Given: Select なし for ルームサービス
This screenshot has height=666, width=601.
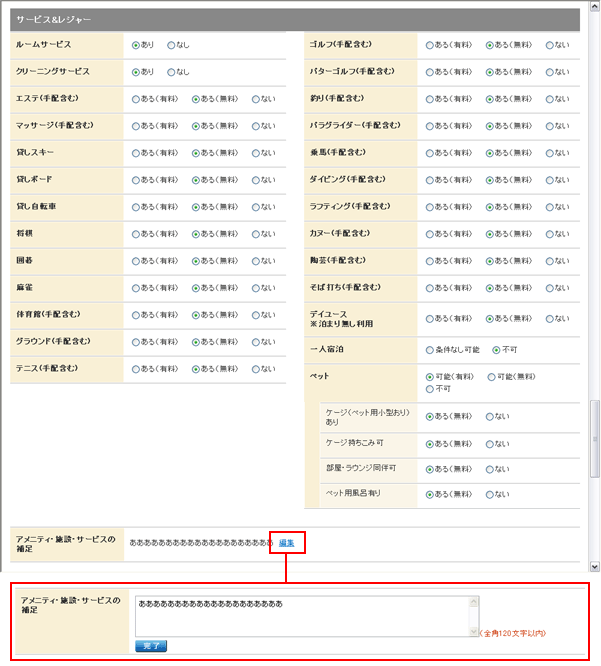Looking at the screenshot, I should point(171,45).
